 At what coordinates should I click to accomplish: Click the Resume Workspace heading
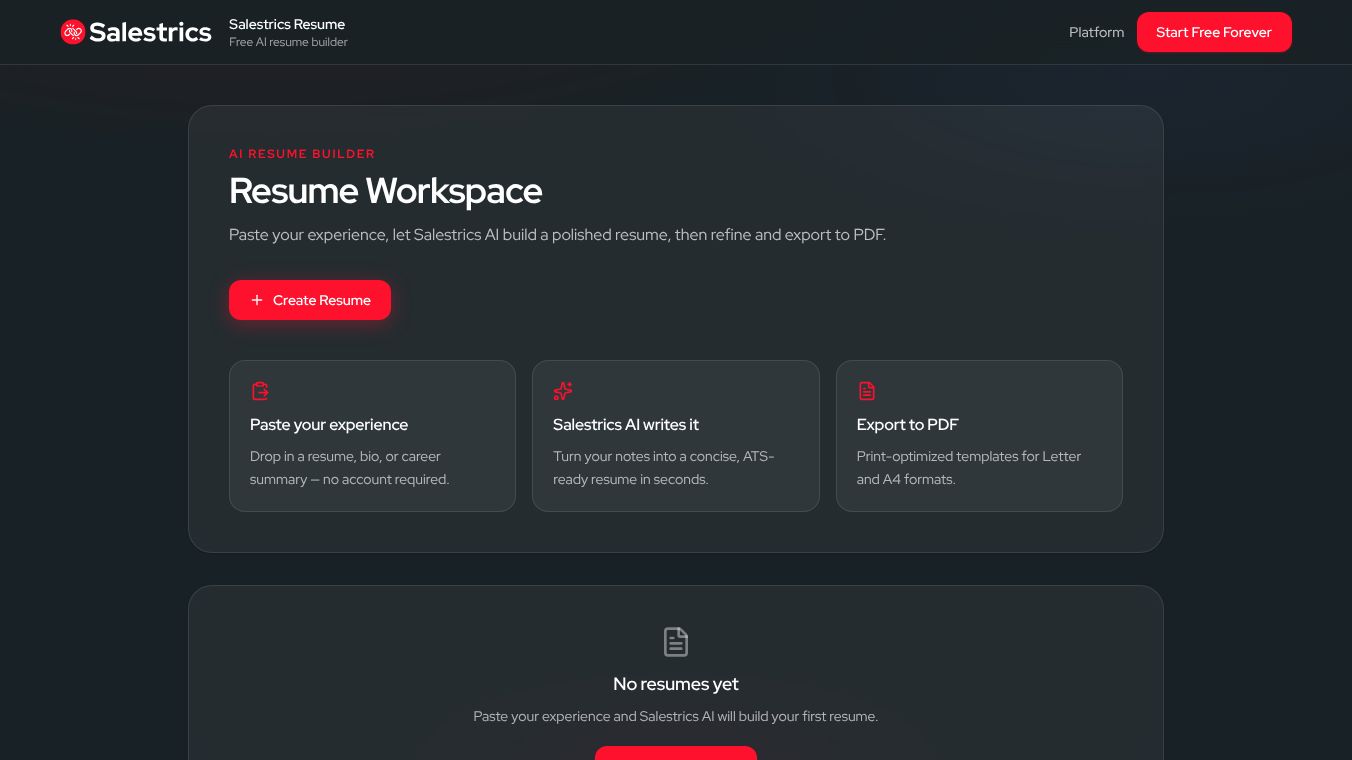point(385,191)
